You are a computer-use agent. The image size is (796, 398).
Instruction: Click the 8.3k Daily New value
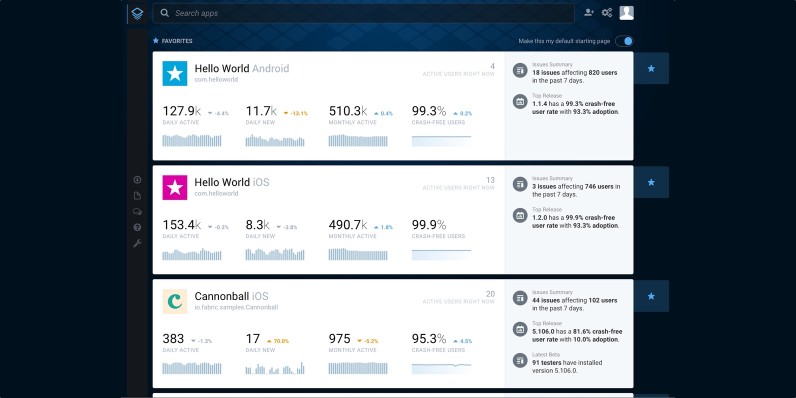(x=258, y=225)
